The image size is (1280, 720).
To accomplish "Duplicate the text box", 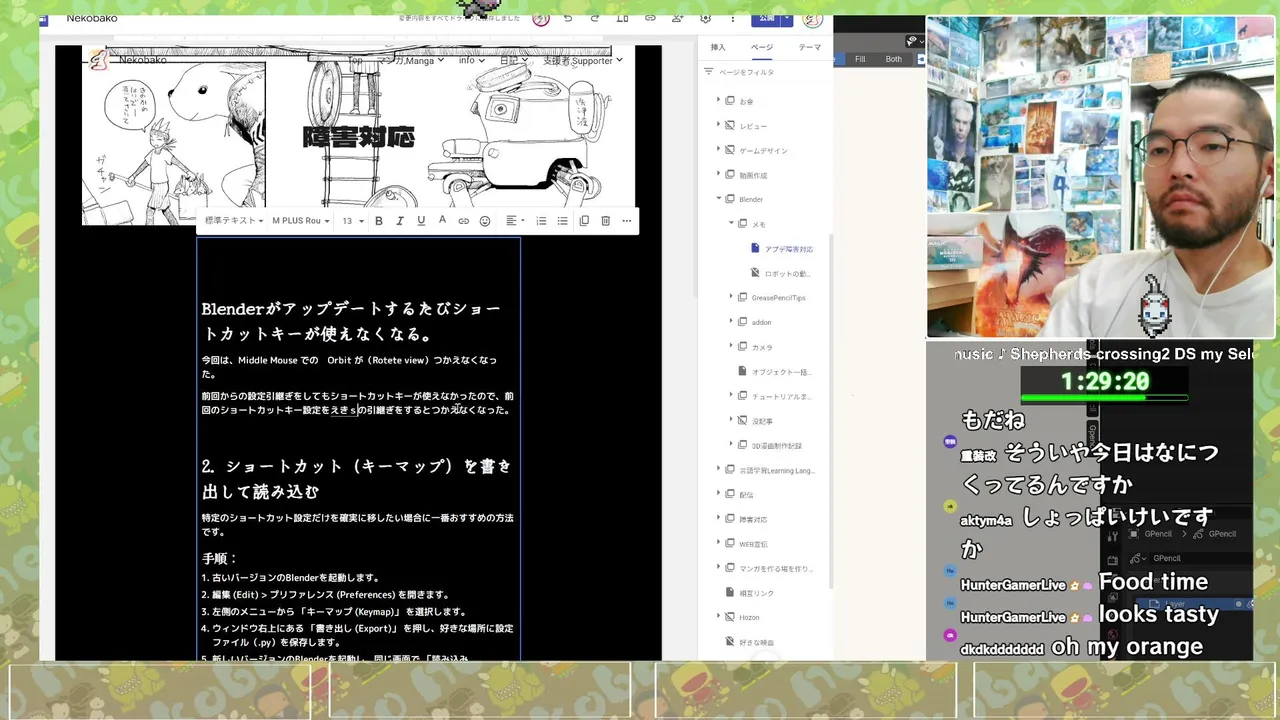I will [584, 221].
